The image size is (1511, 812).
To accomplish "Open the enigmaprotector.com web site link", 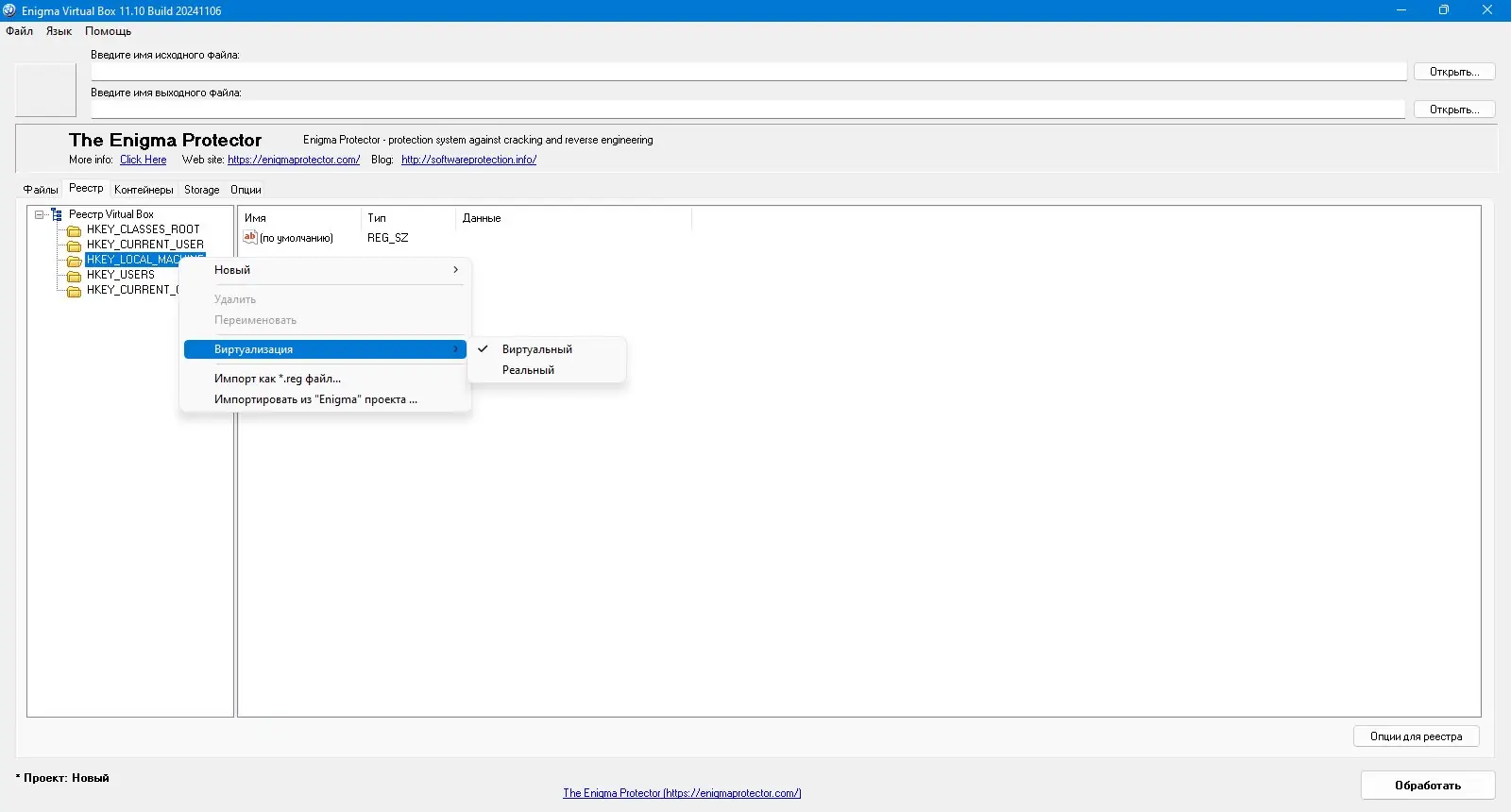I will click(x=294, y=160).
